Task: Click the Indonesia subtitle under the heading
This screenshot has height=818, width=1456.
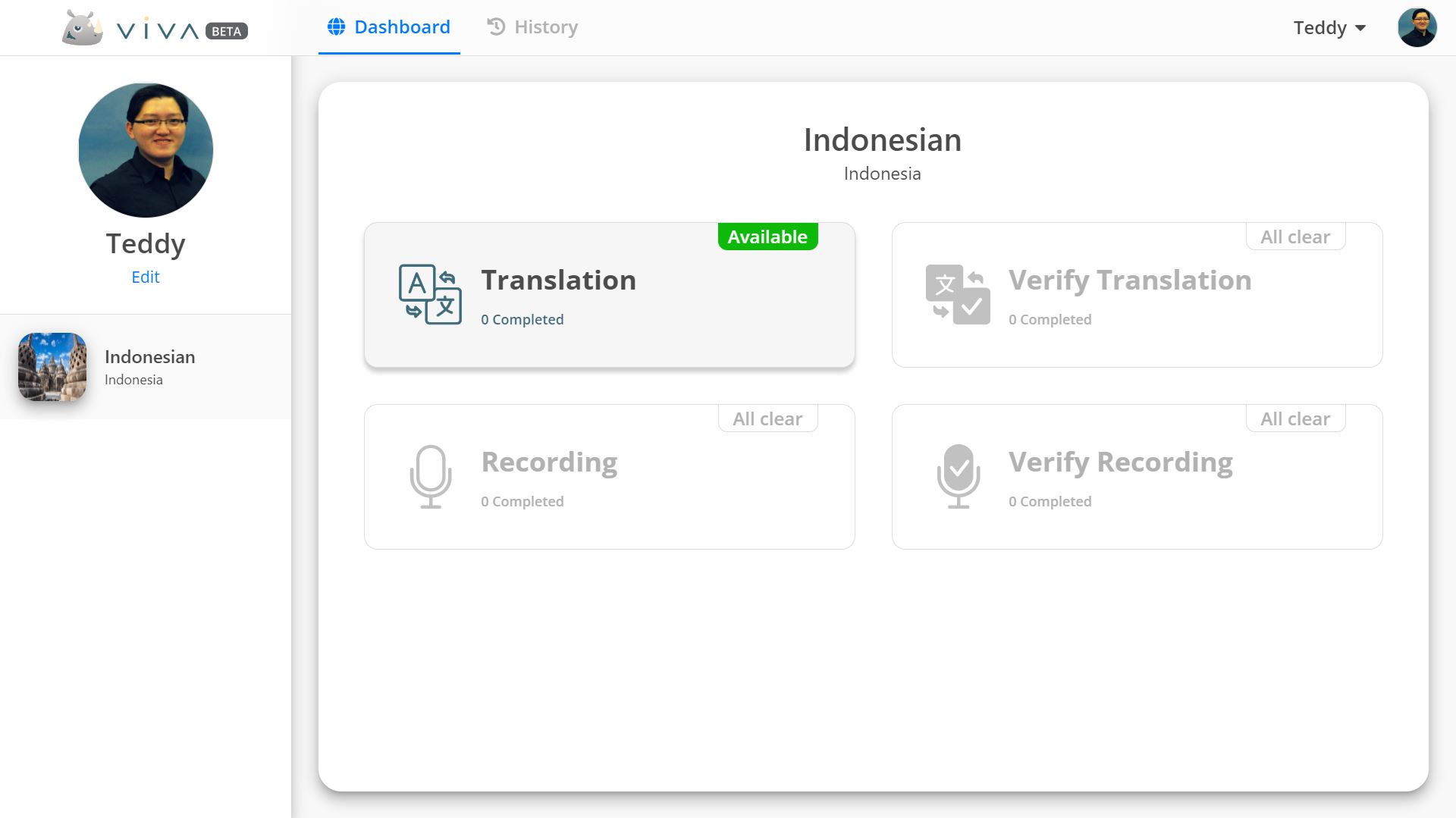Action: 883,174
